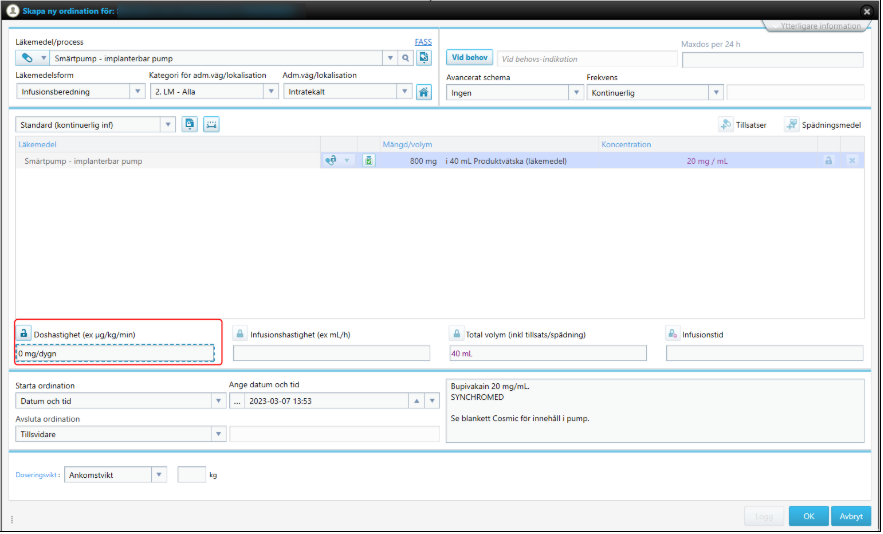Click the search magnifier icon beside Läkemedel/process
The height and width of the screenshot is (534, 883).
tap(406, 59)
